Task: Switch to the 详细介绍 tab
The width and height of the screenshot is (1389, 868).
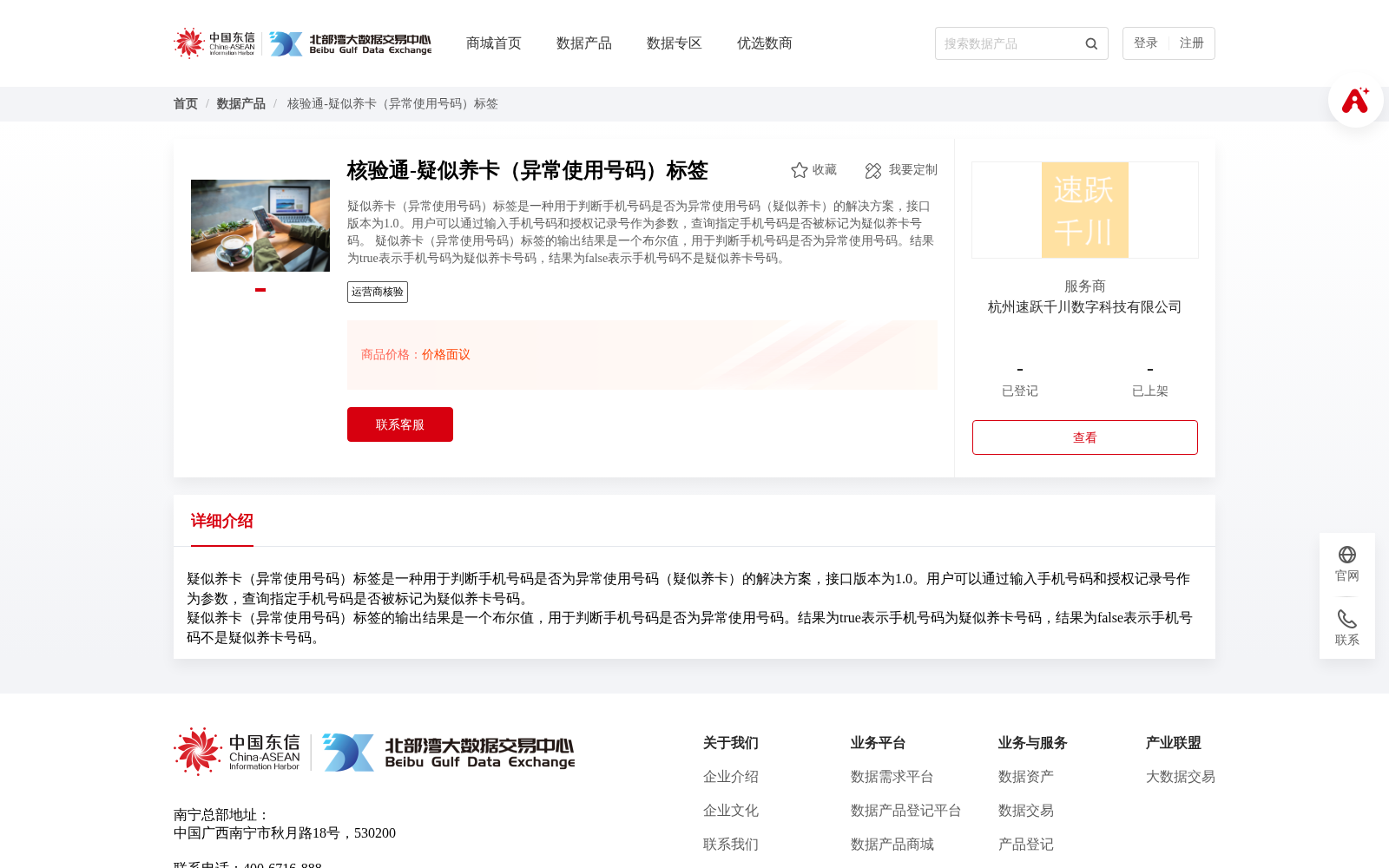Action: tap(222, 521)
